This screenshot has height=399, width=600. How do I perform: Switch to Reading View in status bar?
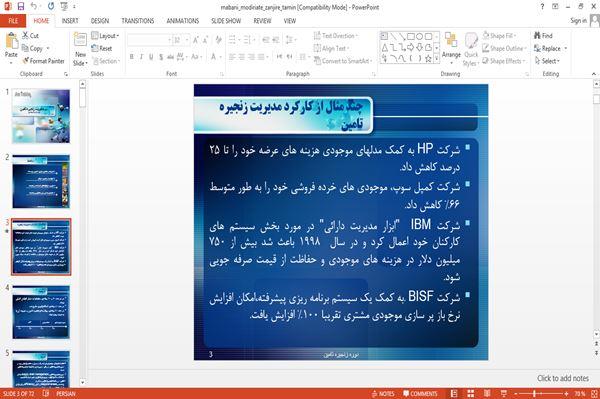pyautogui.click(x=487, y=394)
